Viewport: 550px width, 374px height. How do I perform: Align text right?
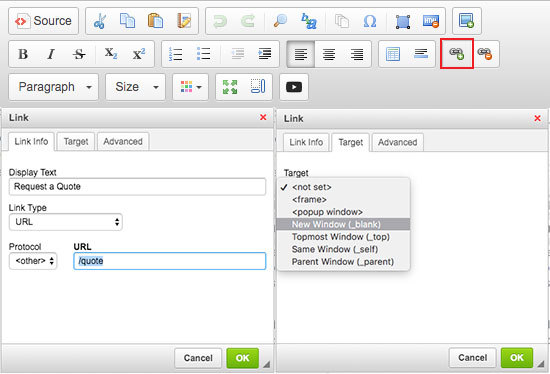click(x=357, y=54)
